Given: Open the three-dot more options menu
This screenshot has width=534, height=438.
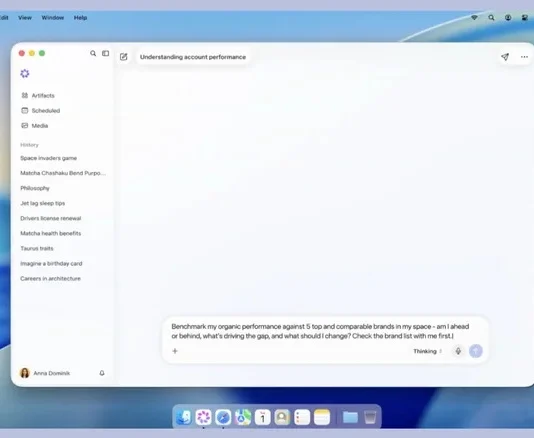Looking at the screenshot, I should [524, 57].
